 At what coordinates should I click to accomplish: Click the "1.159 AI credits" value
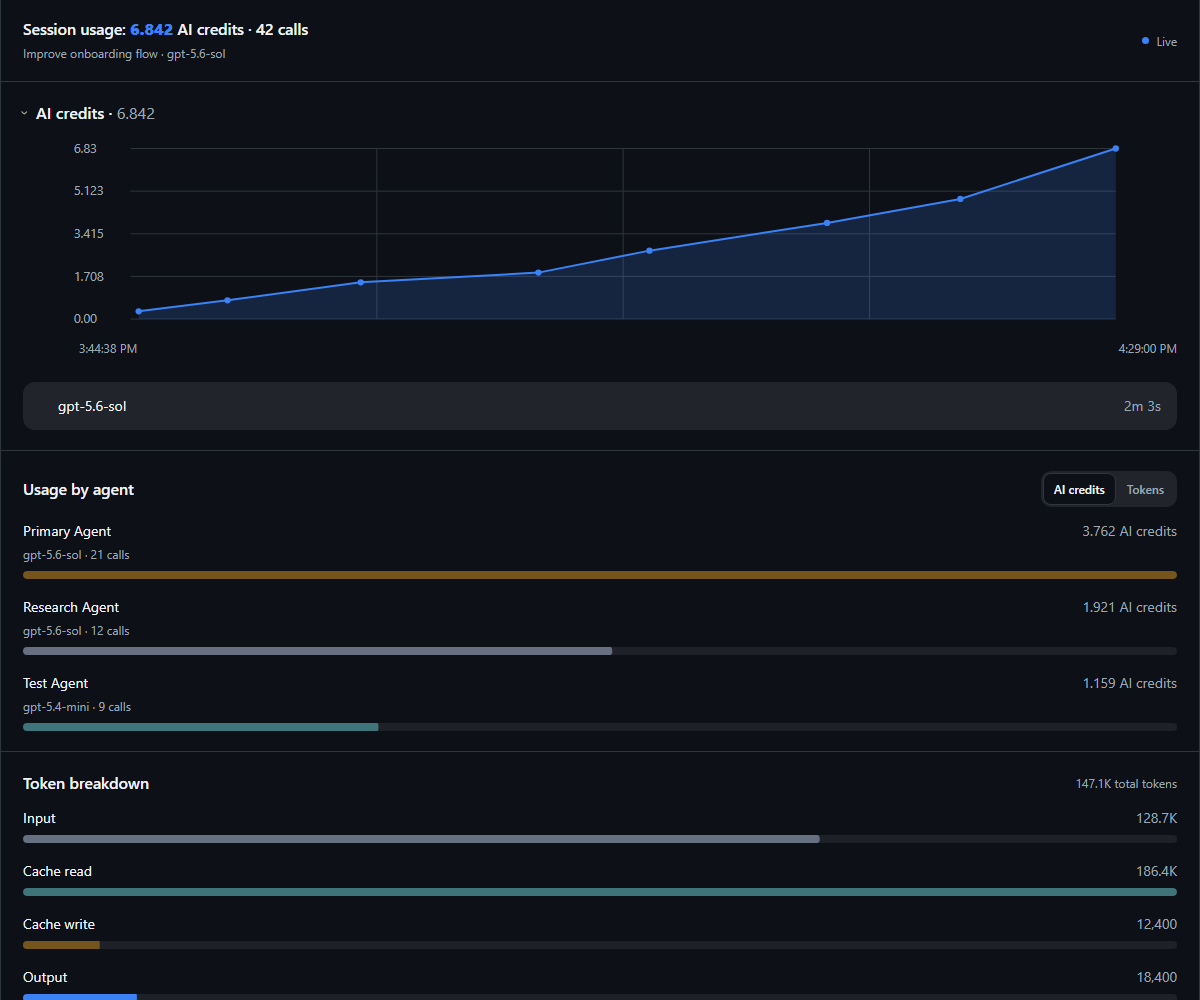[1129, 683]
